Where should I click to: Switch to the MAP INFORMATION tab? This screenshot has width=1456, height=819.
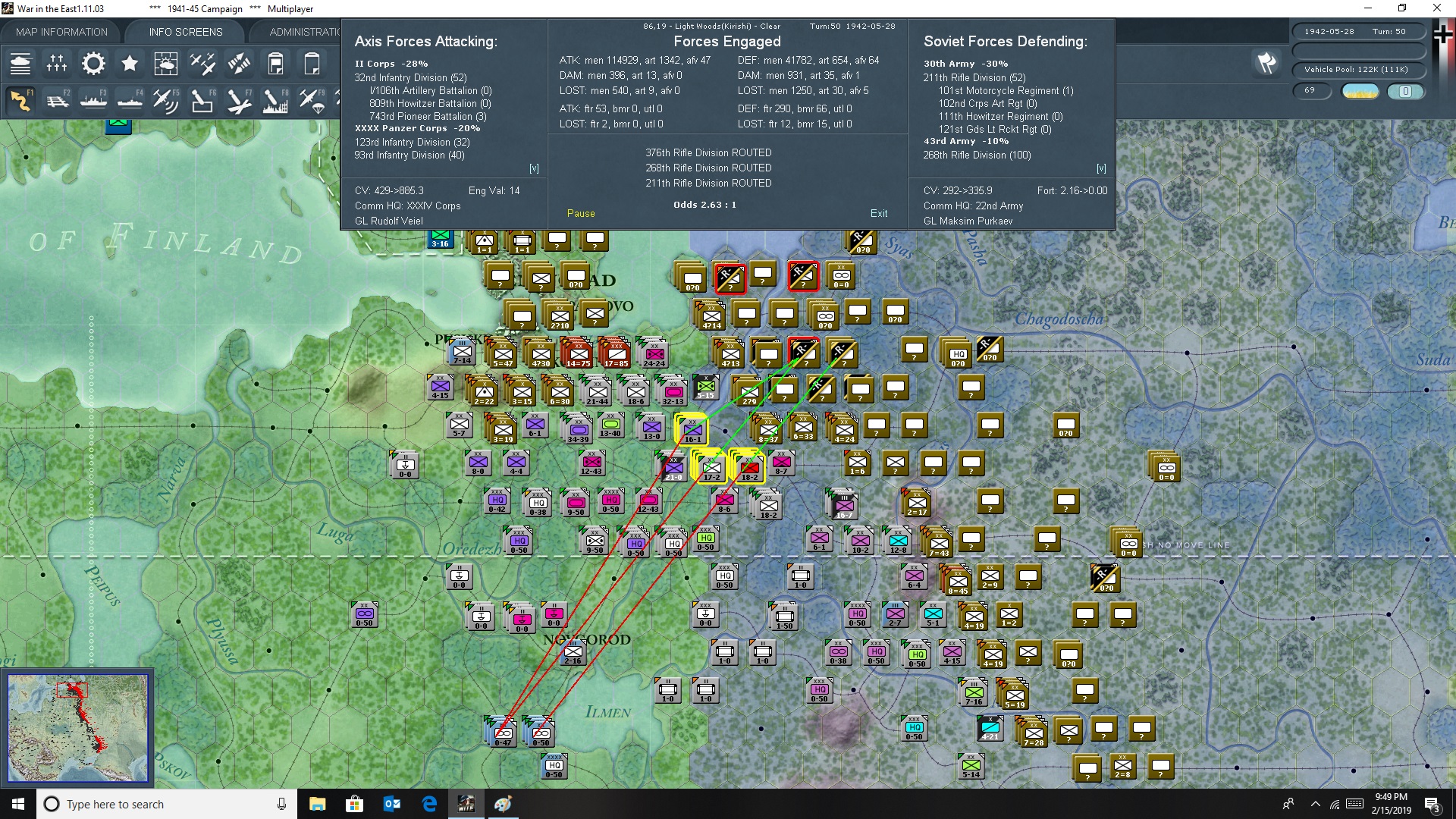point(61,32)
